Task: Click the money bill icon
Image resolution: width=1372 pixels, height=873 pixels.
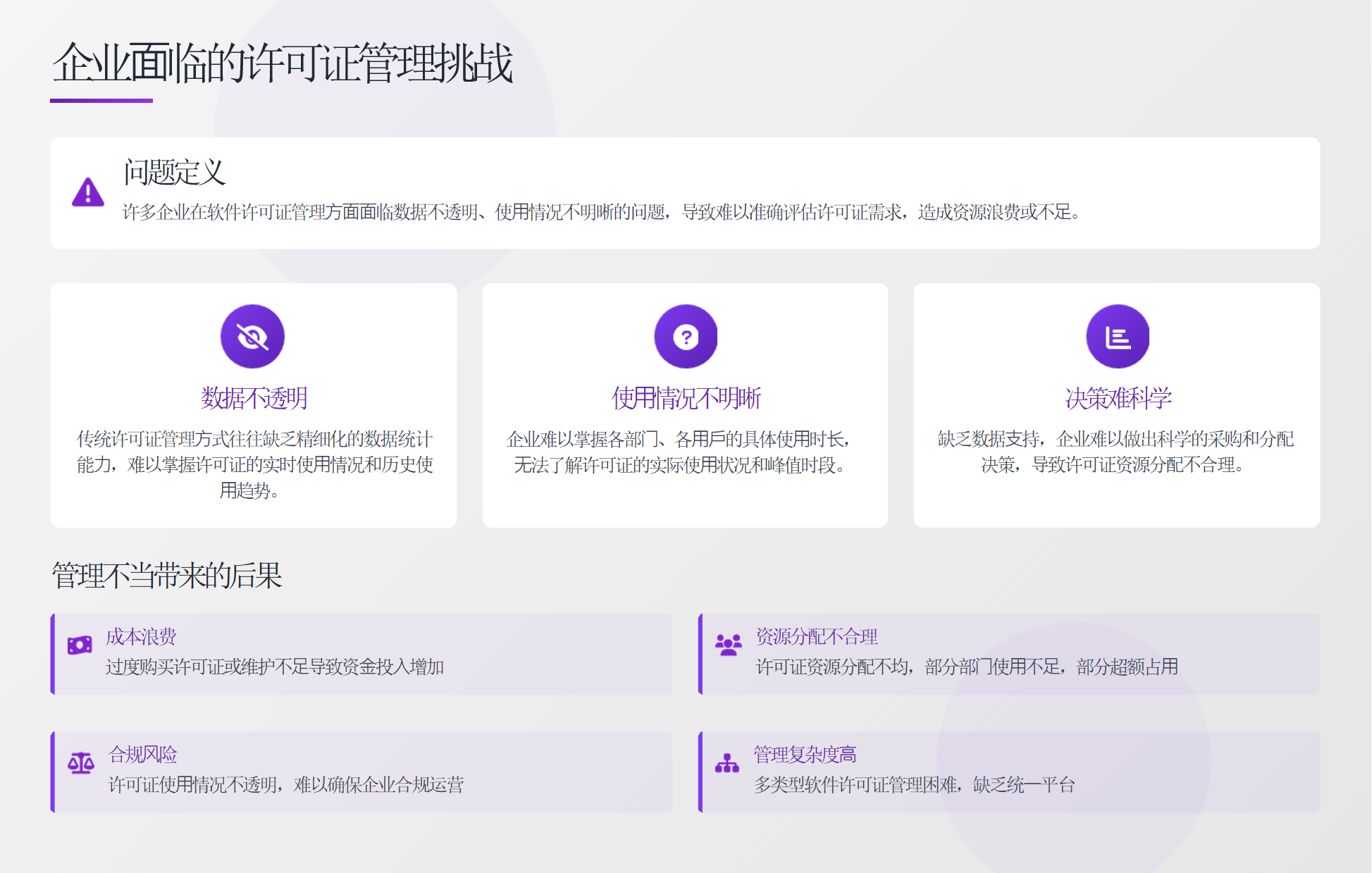Action: tap(80, 645)
